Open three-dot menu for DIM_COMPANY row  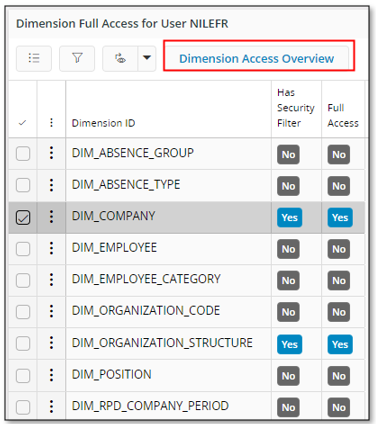click(51, 217)
